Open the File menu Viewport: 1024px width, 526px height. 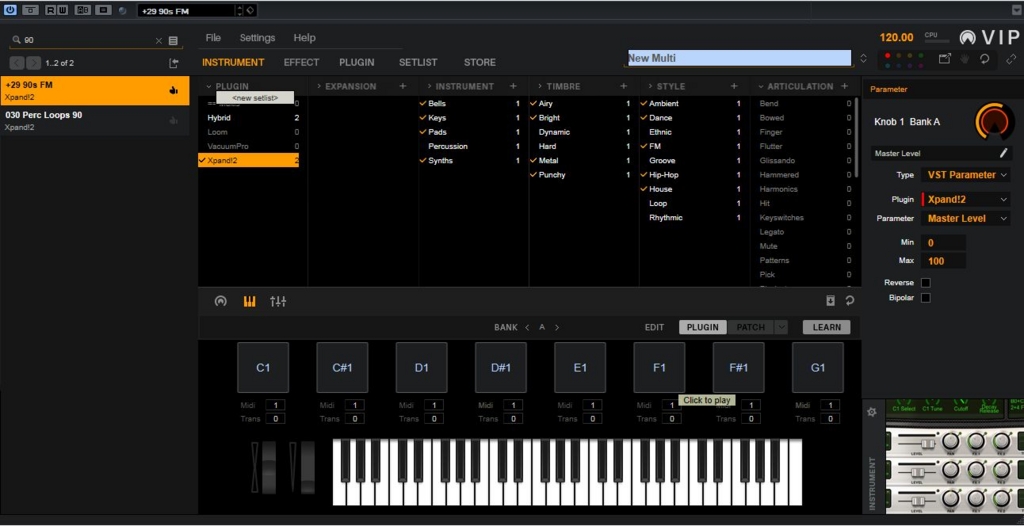(x=213, y=38)
